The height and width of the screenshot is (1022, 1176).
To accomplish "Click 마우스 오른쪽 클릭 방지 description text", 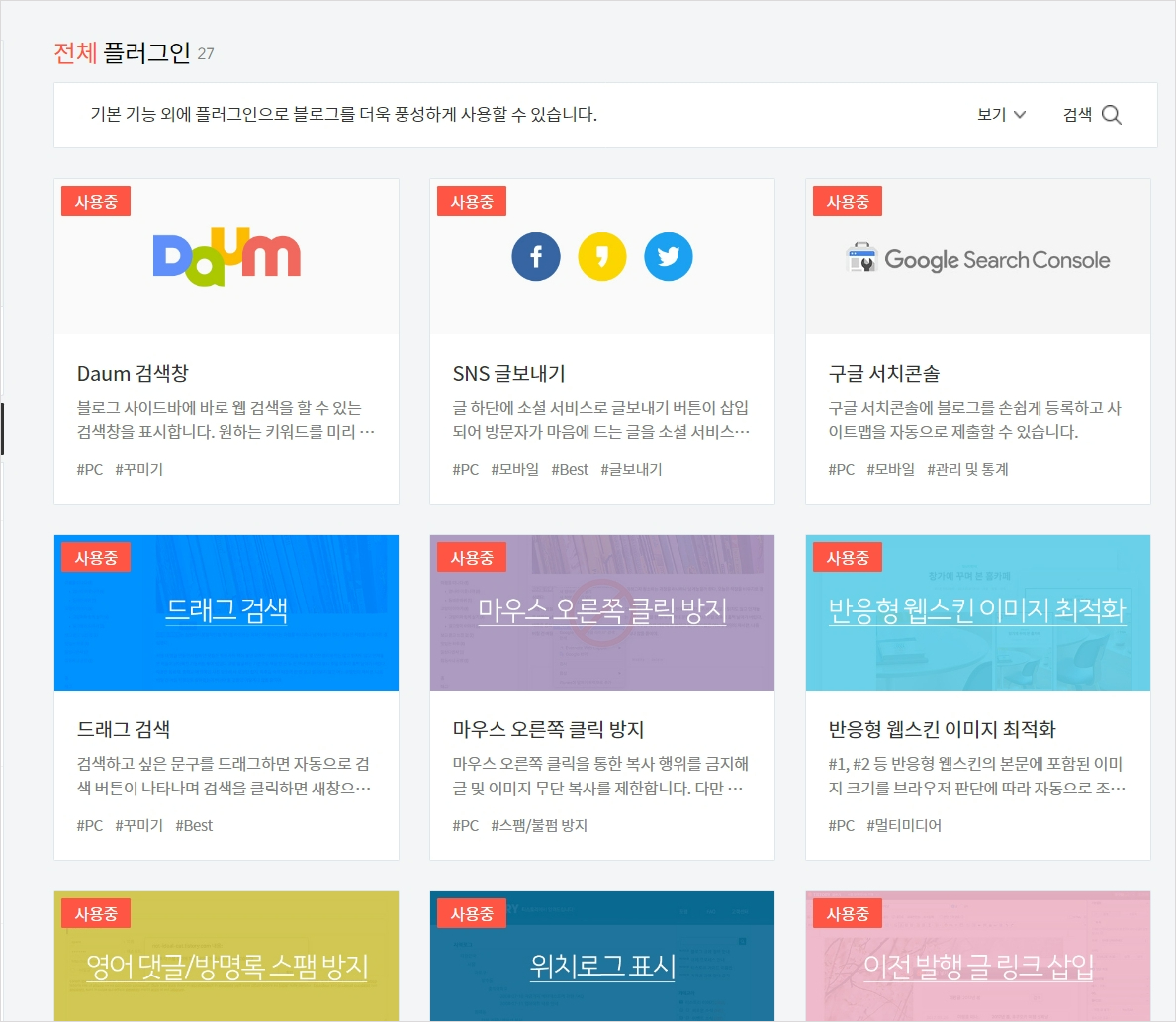I will point(600,776).
